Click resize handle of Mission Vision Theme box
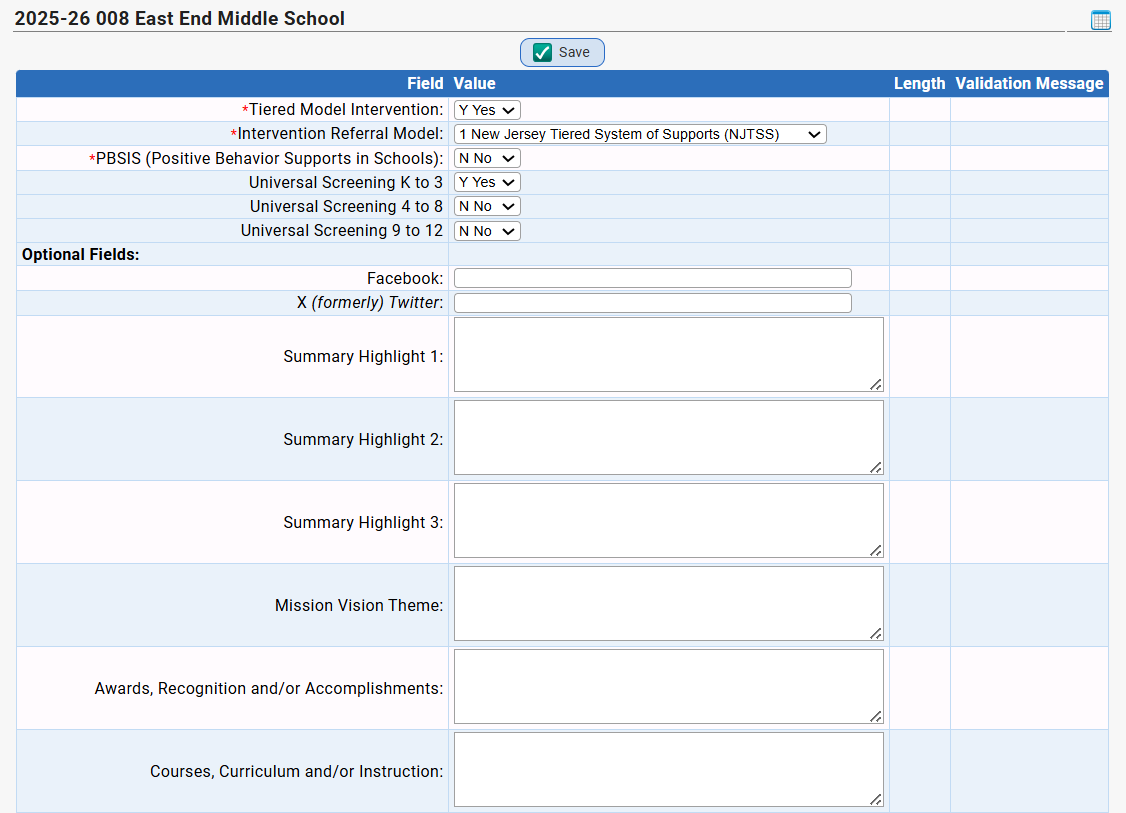 875,633
